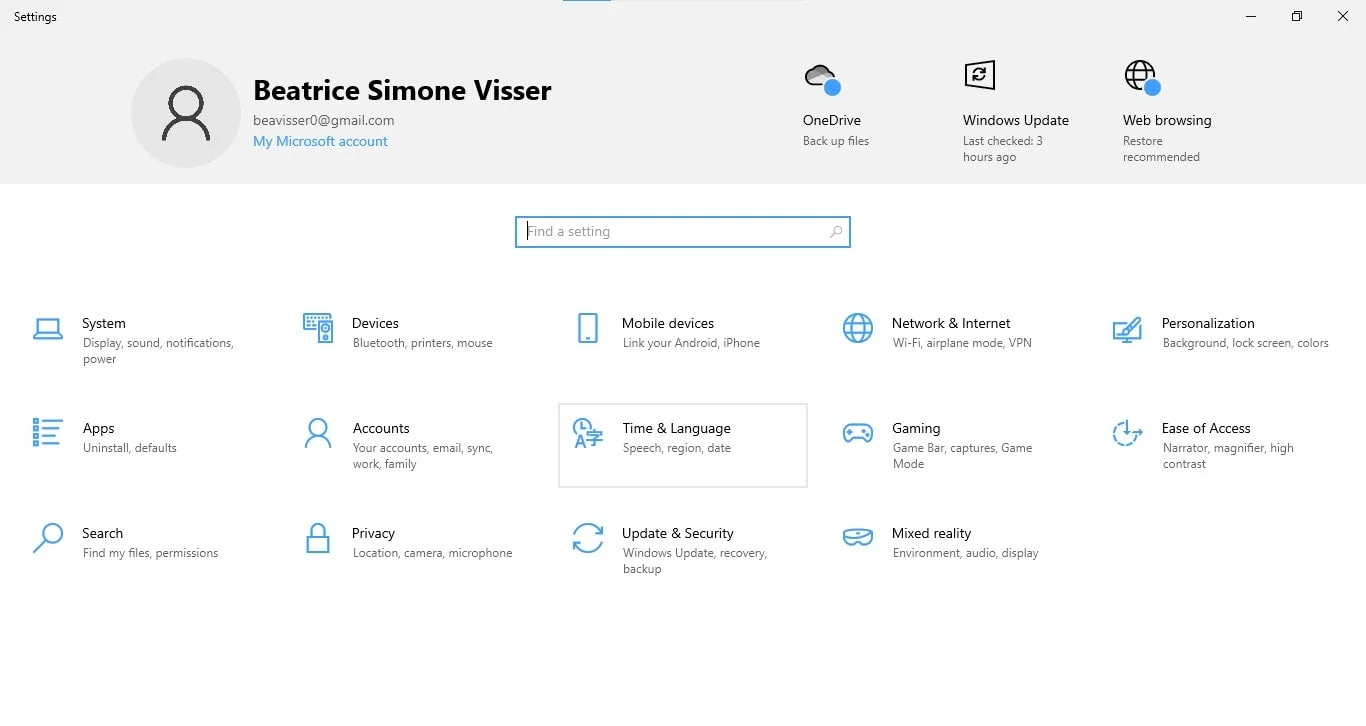Open Devices category title
Screen dimensions: 1366x726
375,323
